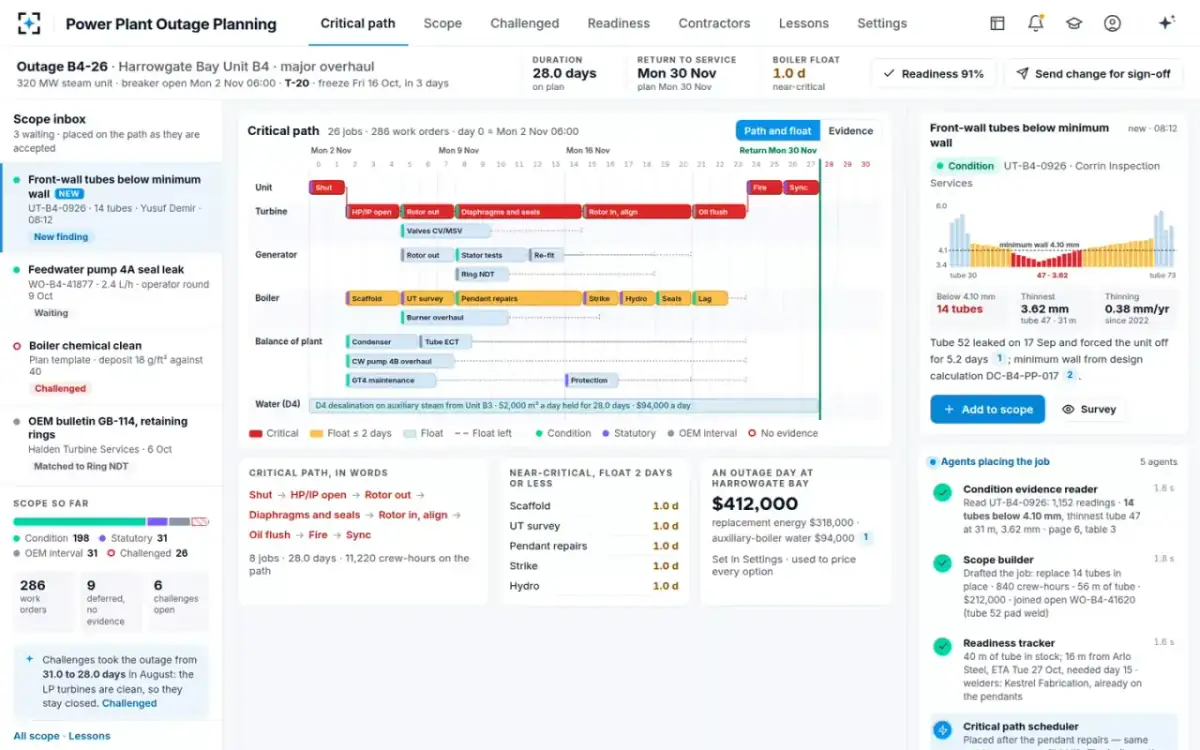Open the Scope tab
The width and height of the screenshot is (1200, 750).
click(x=442, y=23)
